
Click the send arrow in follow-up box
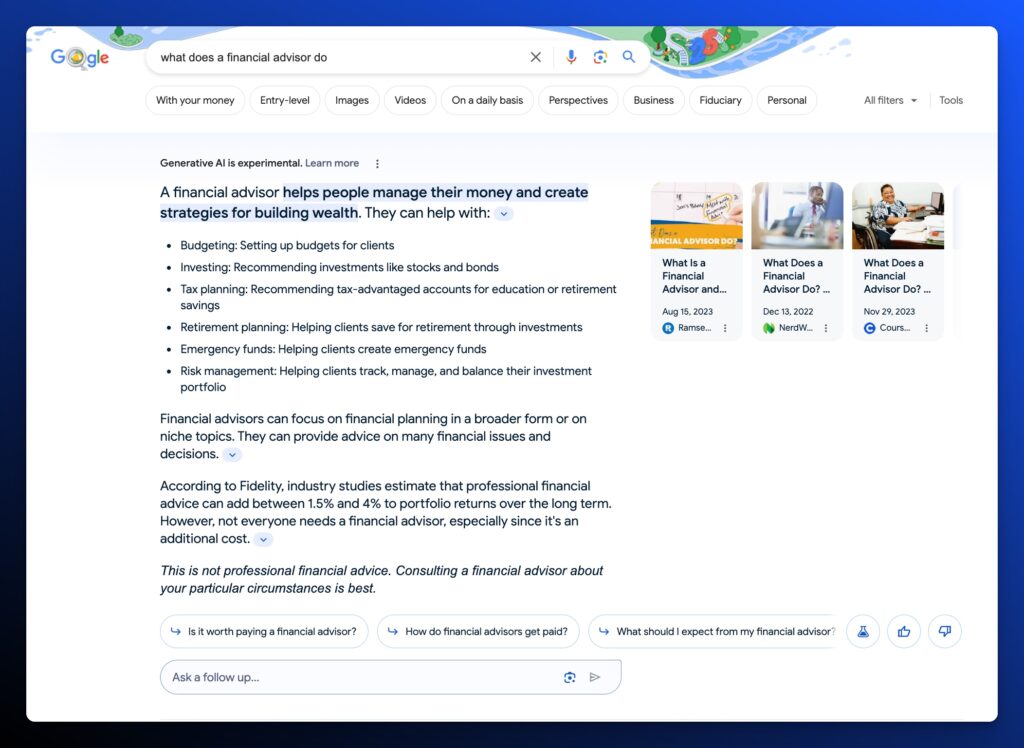pyautogui.click(x=595, y=677)
